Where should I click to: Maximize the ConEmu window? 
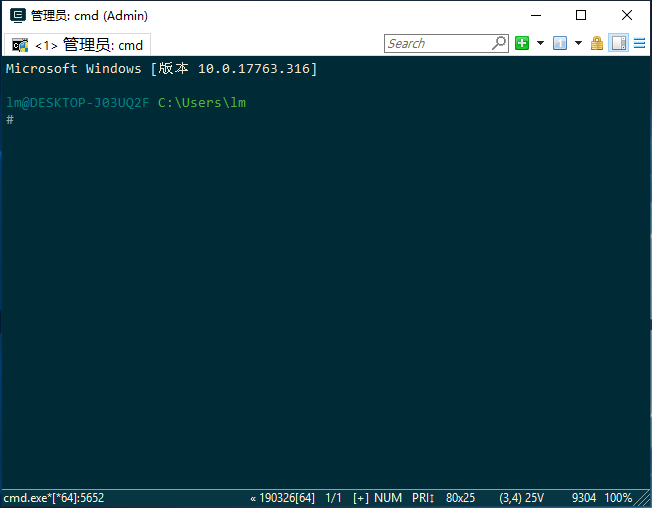[581, 16]
